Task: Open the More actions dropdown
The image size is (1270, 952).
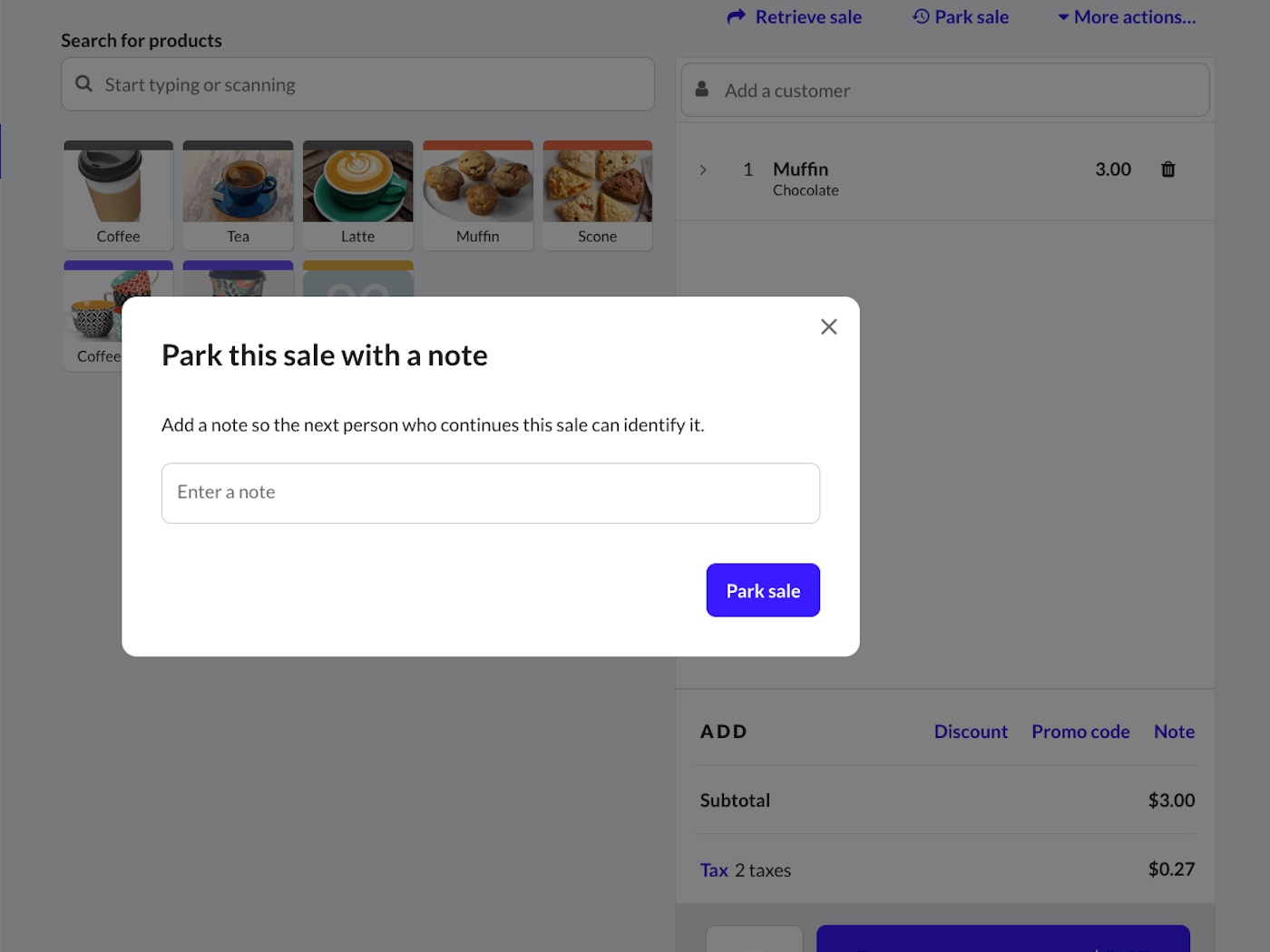Action: [x=1127, y=17]
